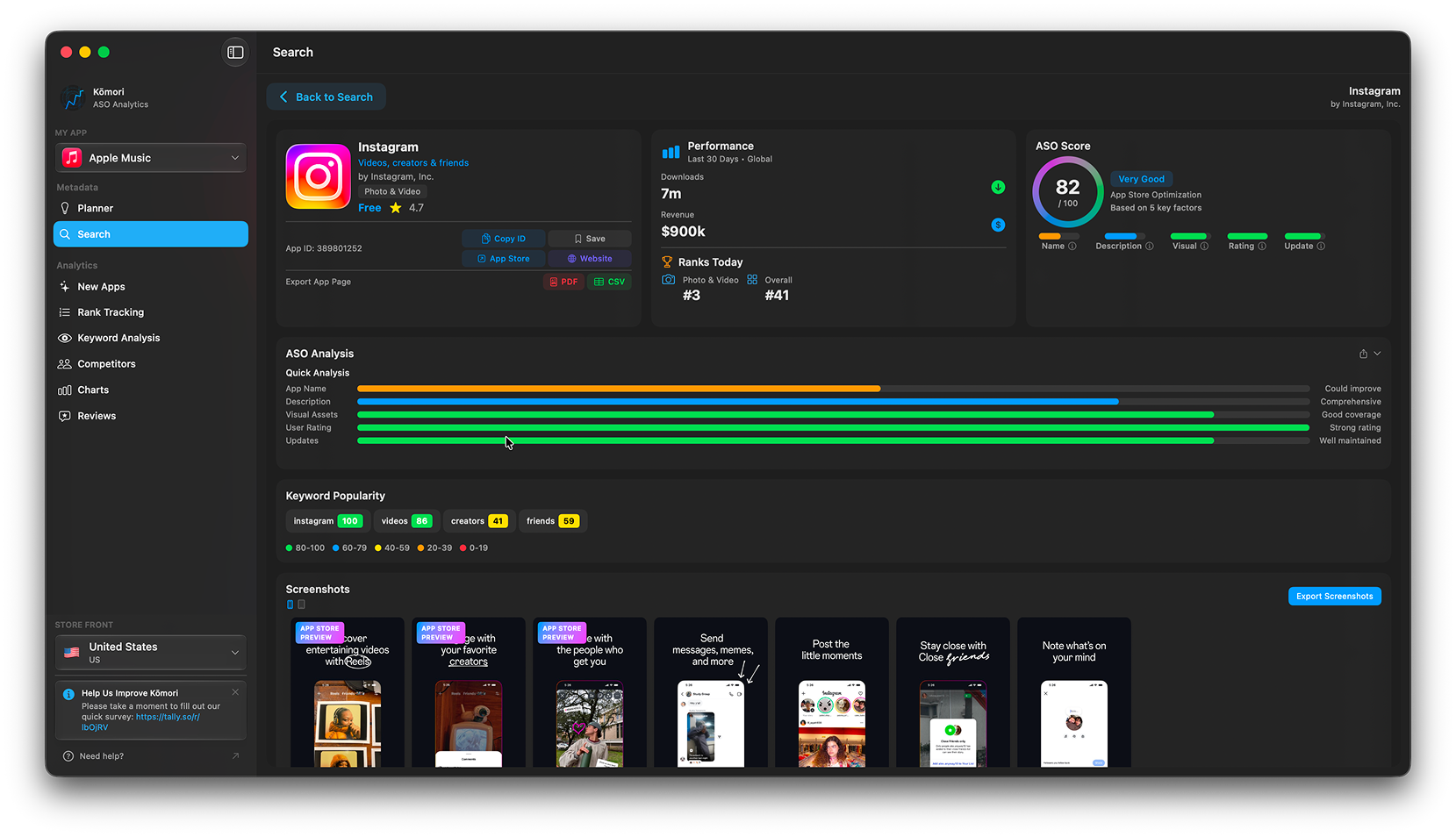Open the Description factor info icon
The image size is (1456, 837).
pyautogui.click(x=1149, y=247)
